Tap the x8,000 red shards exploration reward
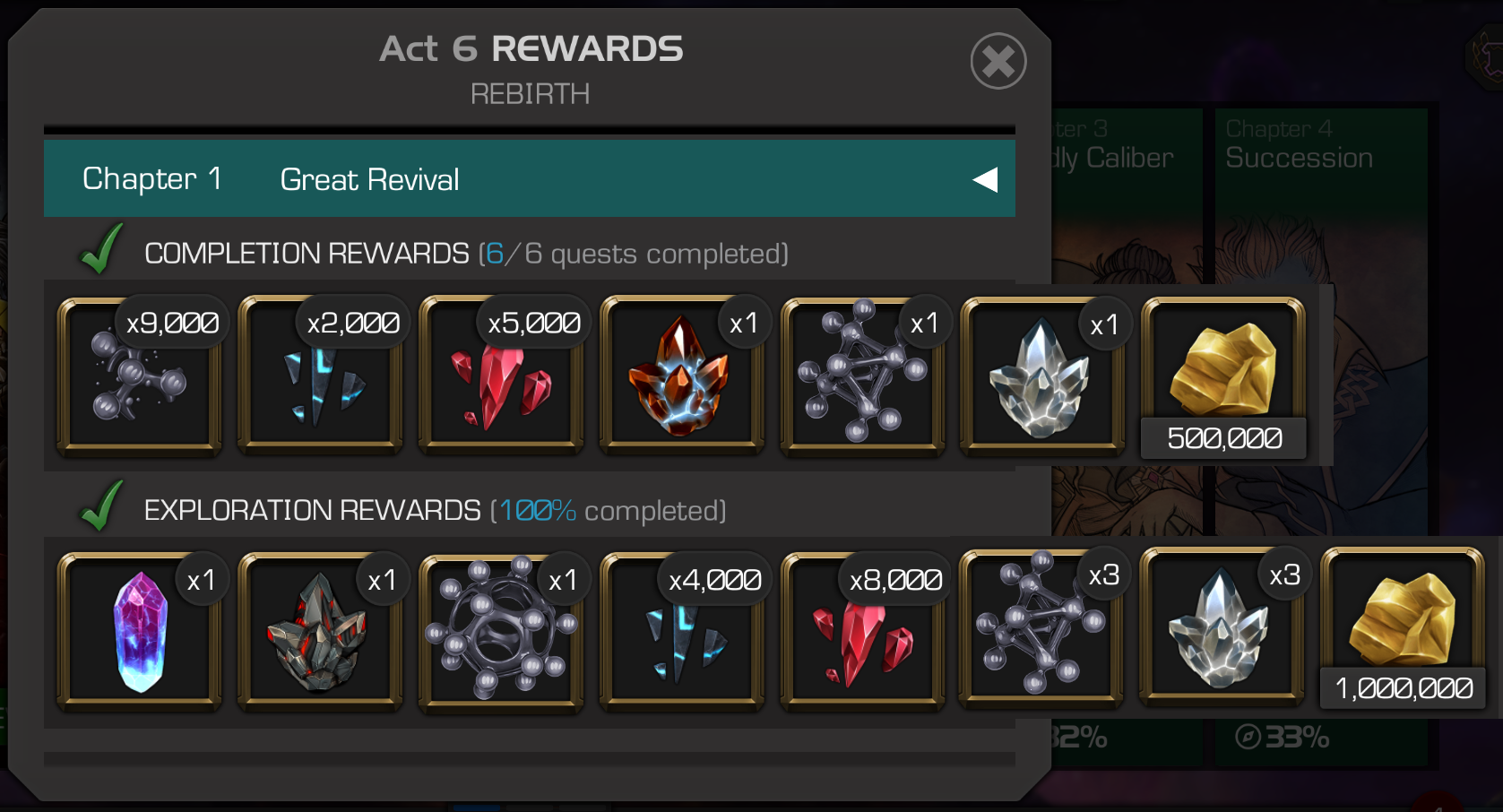 (863, 632)
